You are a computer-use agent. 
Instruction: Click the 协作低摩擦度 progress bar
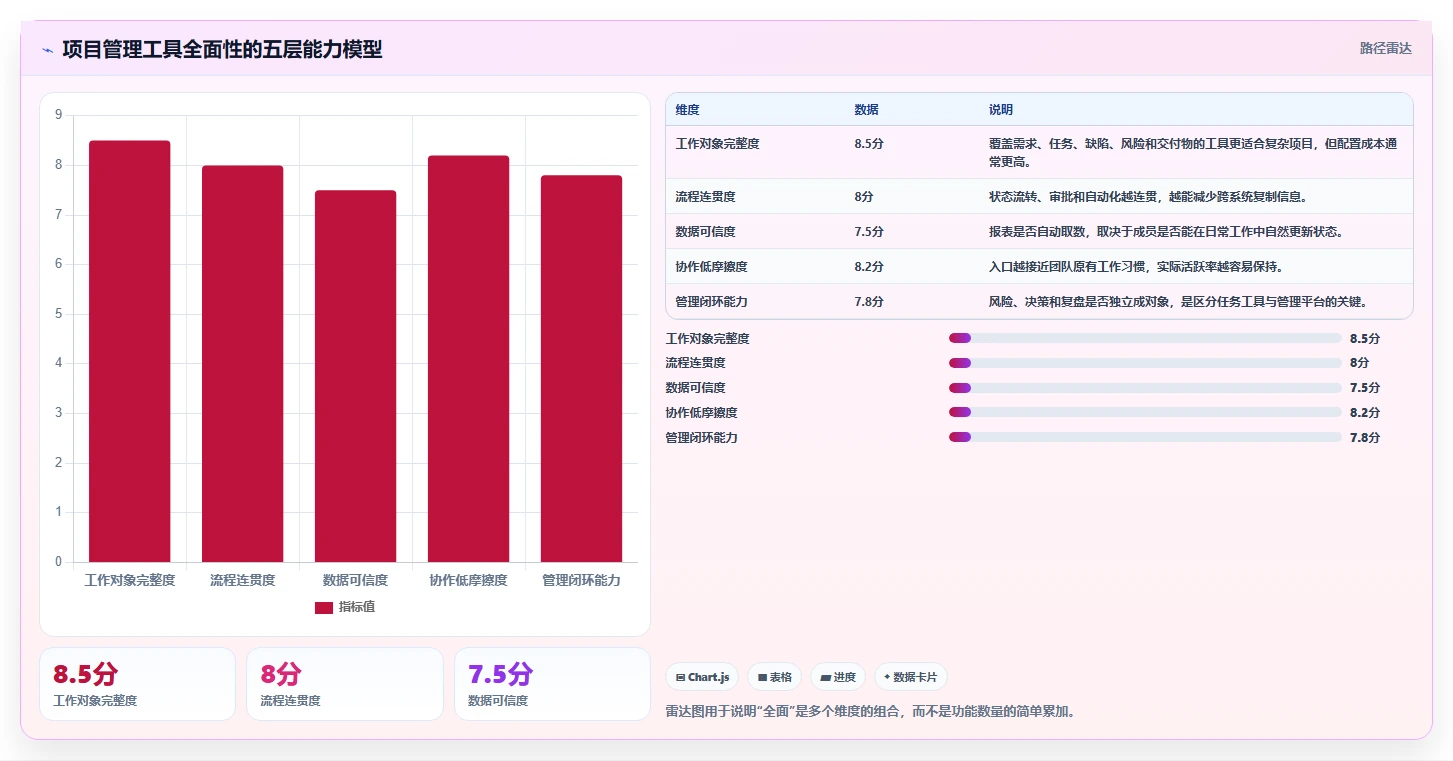(x=1145, y=412)
